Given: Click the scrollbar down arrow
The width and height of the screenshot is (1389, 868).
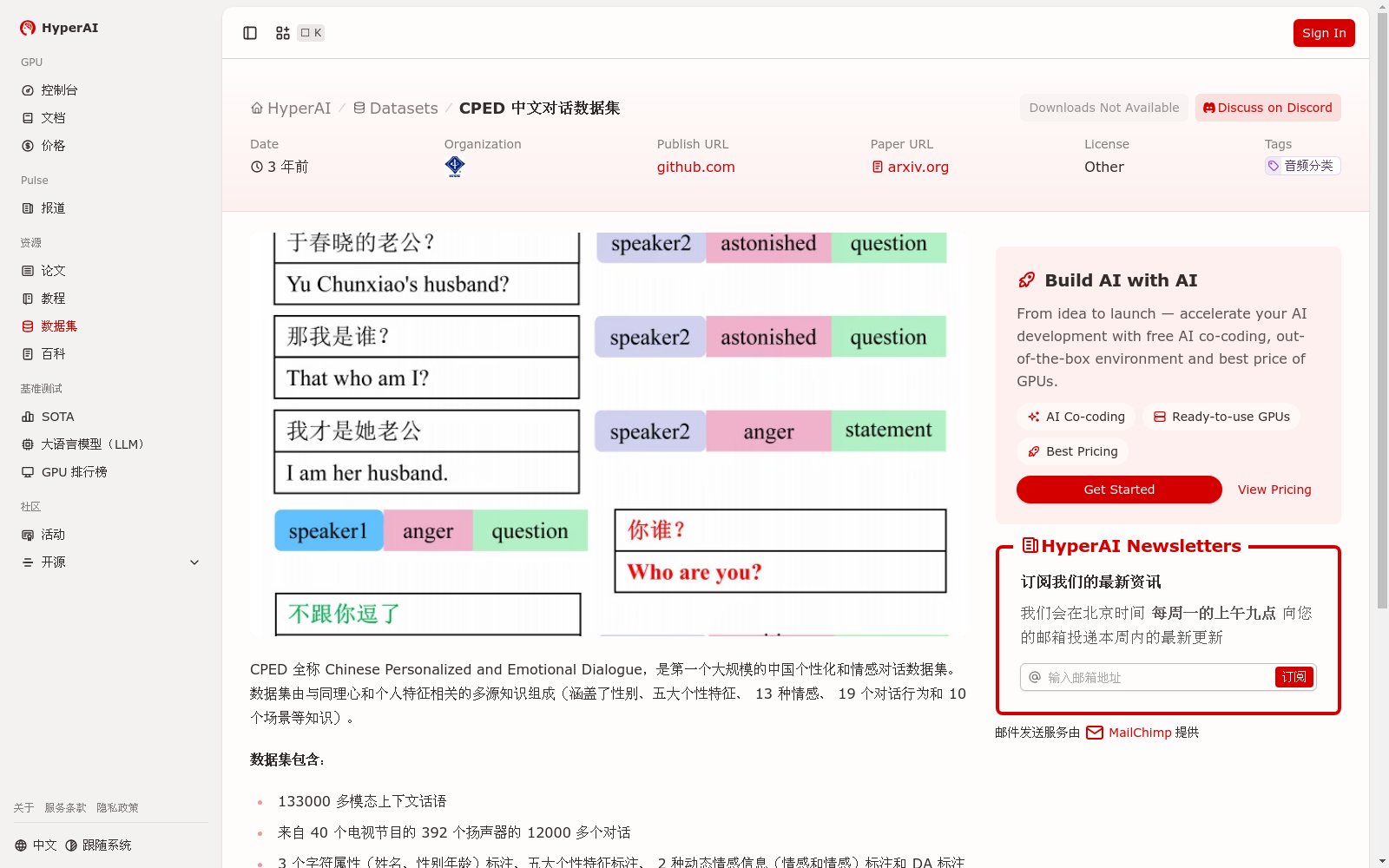Looking at the screenshot, I should (x=1382, y=861).
